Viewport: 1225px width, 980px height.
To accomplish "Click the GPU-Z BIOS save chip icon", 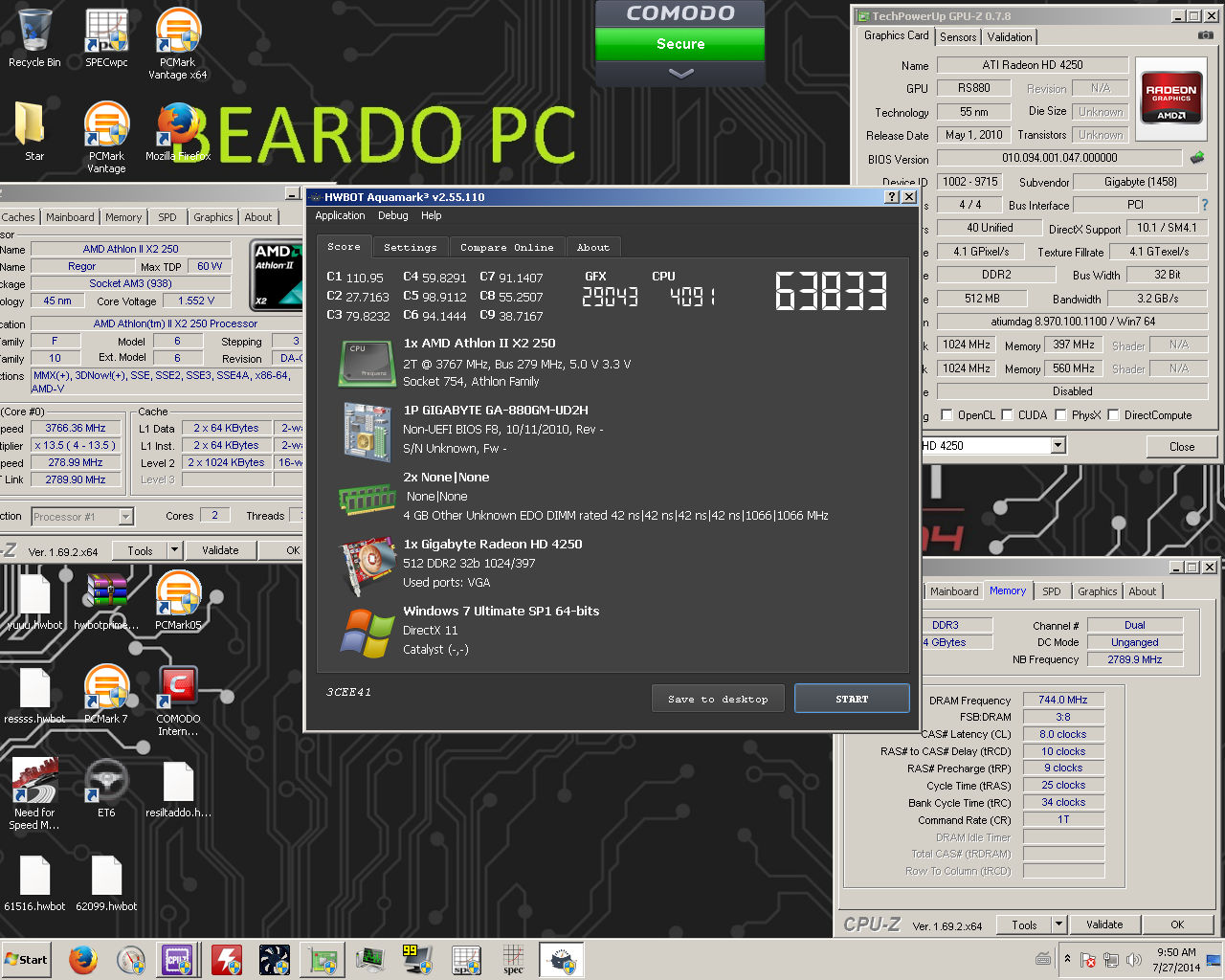I will pyautogui.click(x=1197, y=158).
